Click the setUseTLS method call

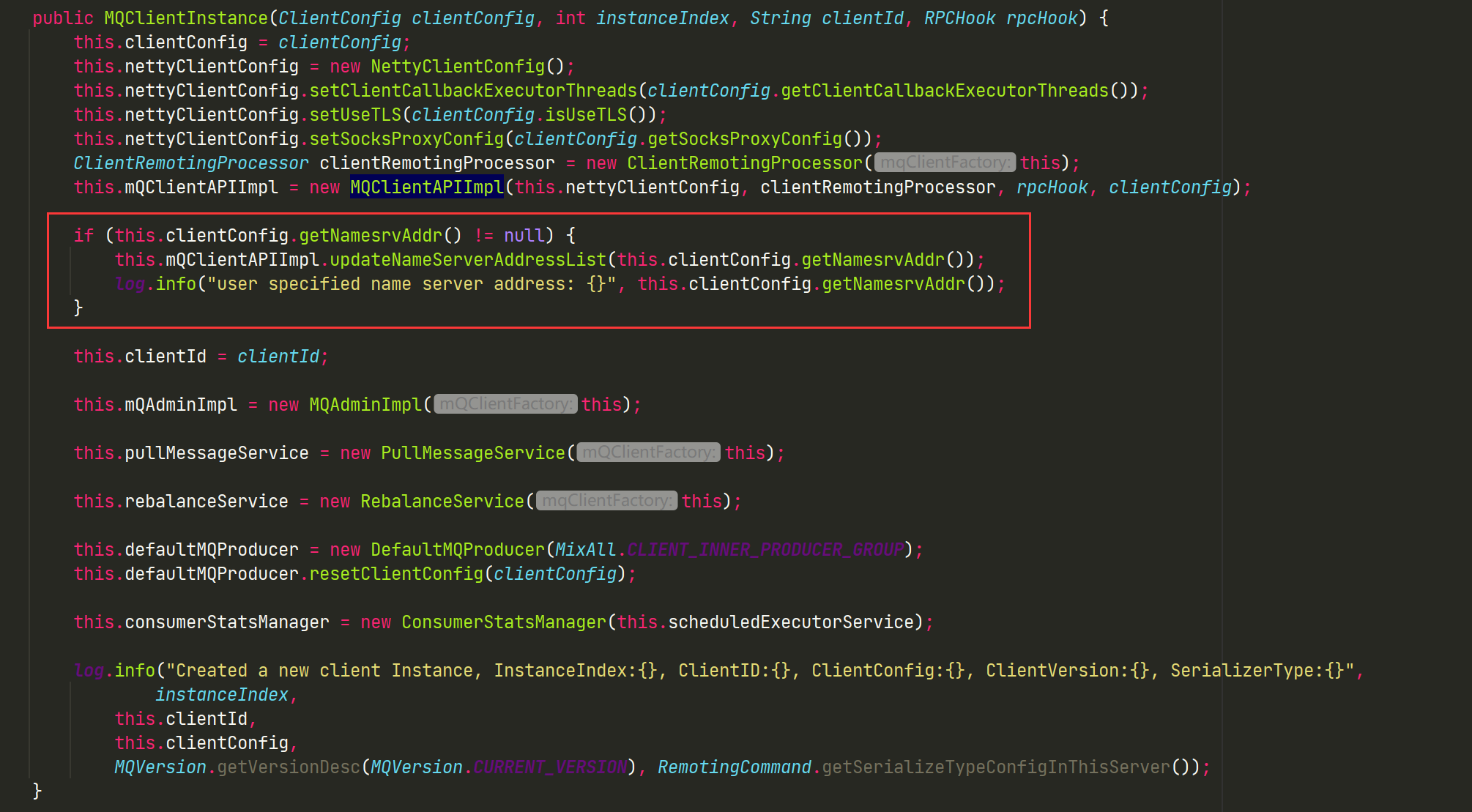(355, 115)
